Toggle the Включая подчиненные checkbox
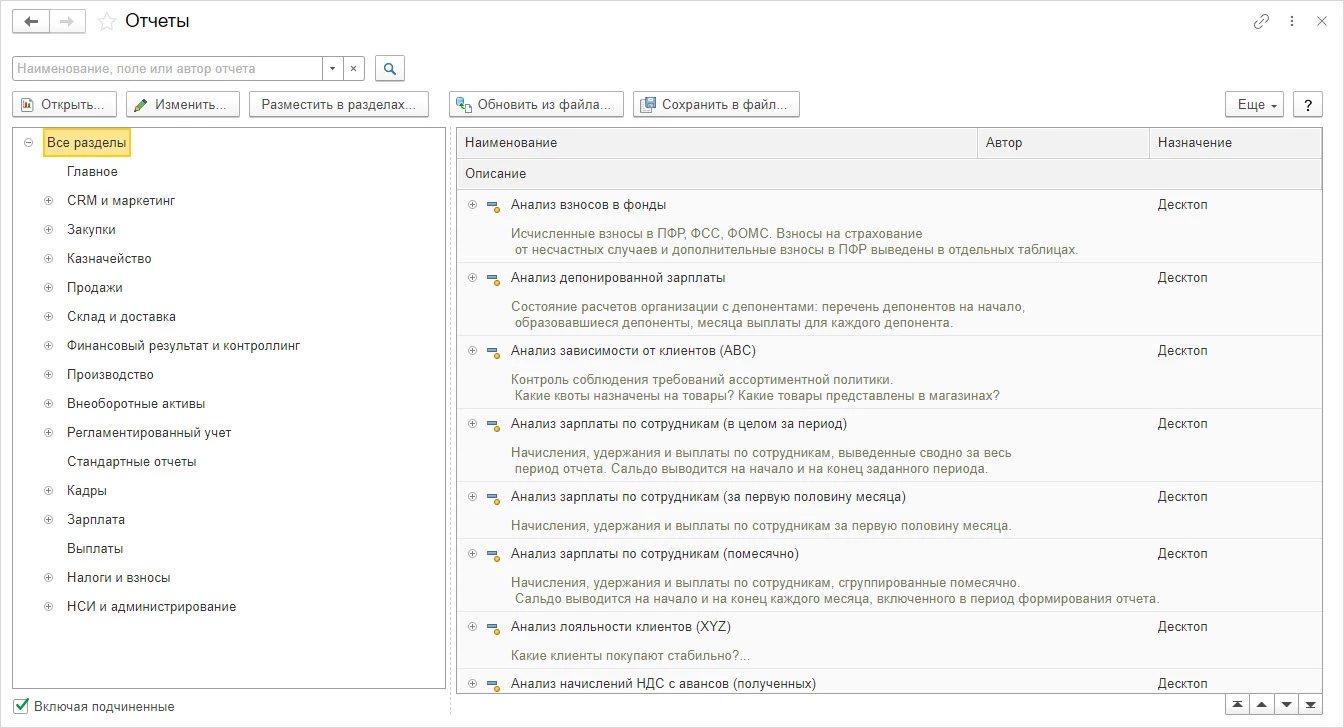 click(x=22, y=706)
